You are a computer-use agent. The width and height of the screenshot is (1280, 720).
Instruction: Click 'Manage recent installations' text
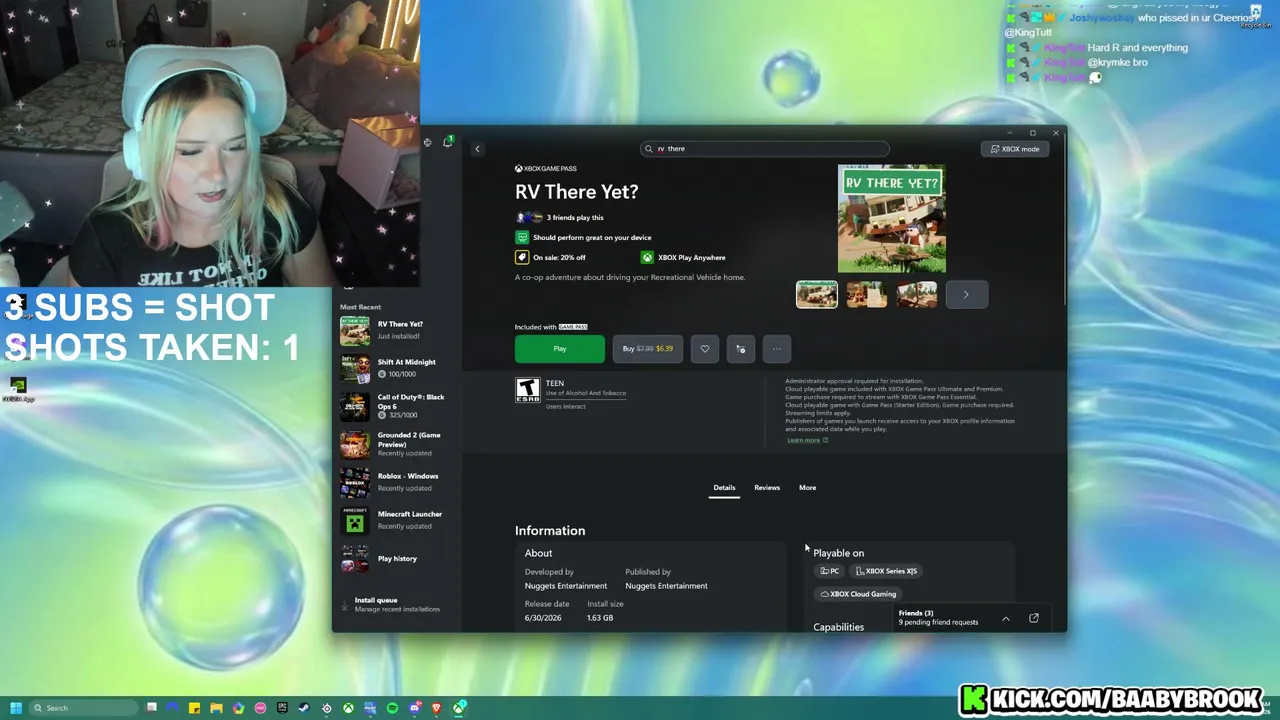click(397, 609)
